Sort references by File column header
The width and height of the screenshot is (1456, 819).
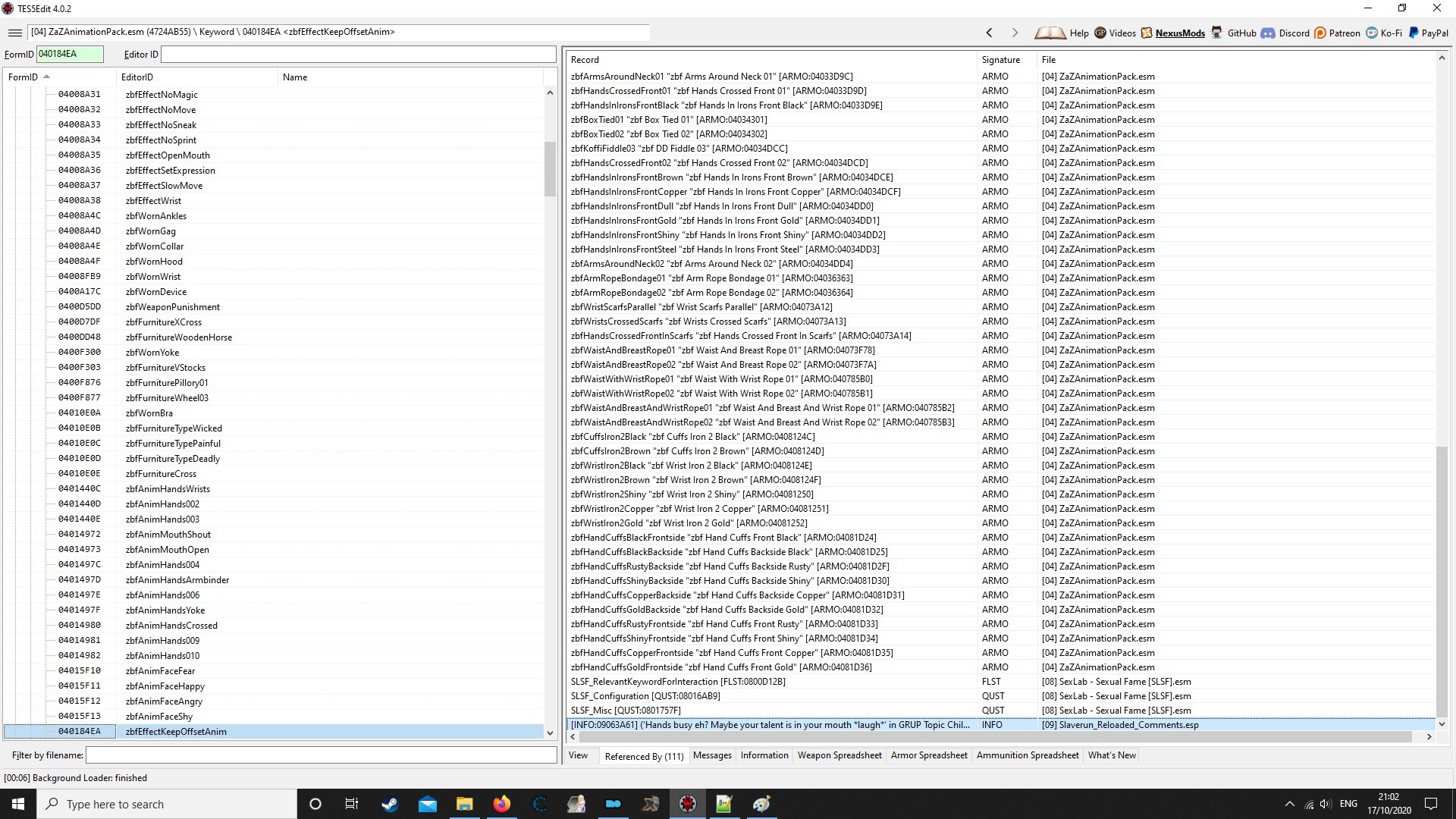coord(1236,59)
